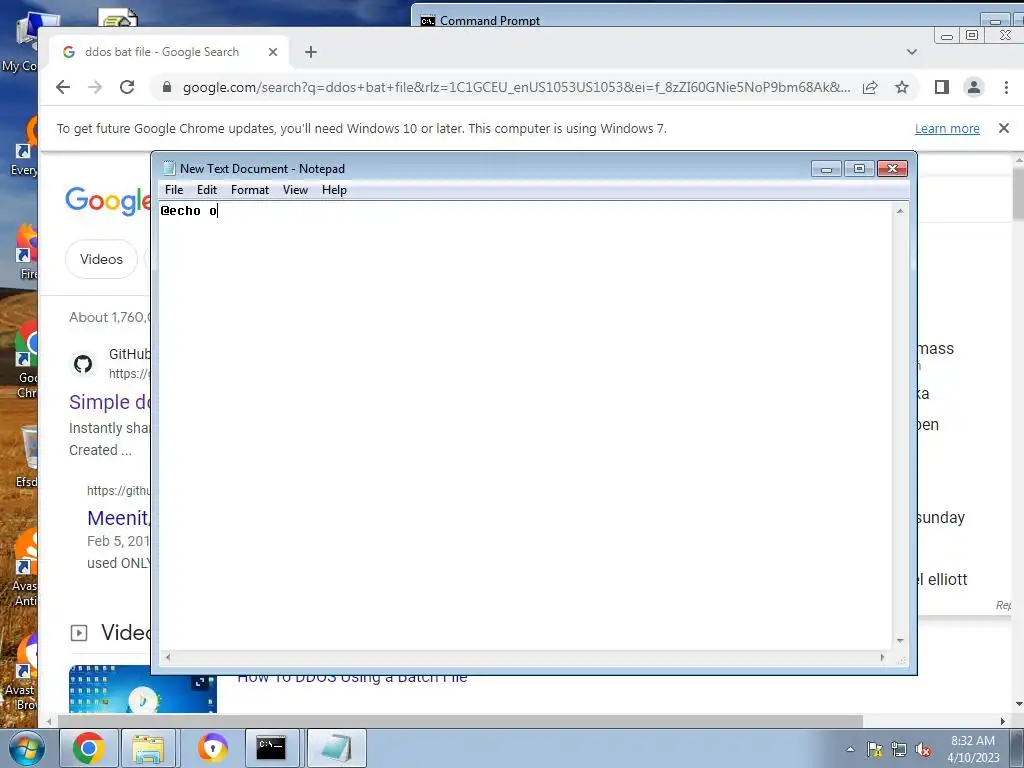This screenshot has width=1024, height=768.
Task: Close the Notepad window
Action: coord(892,169)
